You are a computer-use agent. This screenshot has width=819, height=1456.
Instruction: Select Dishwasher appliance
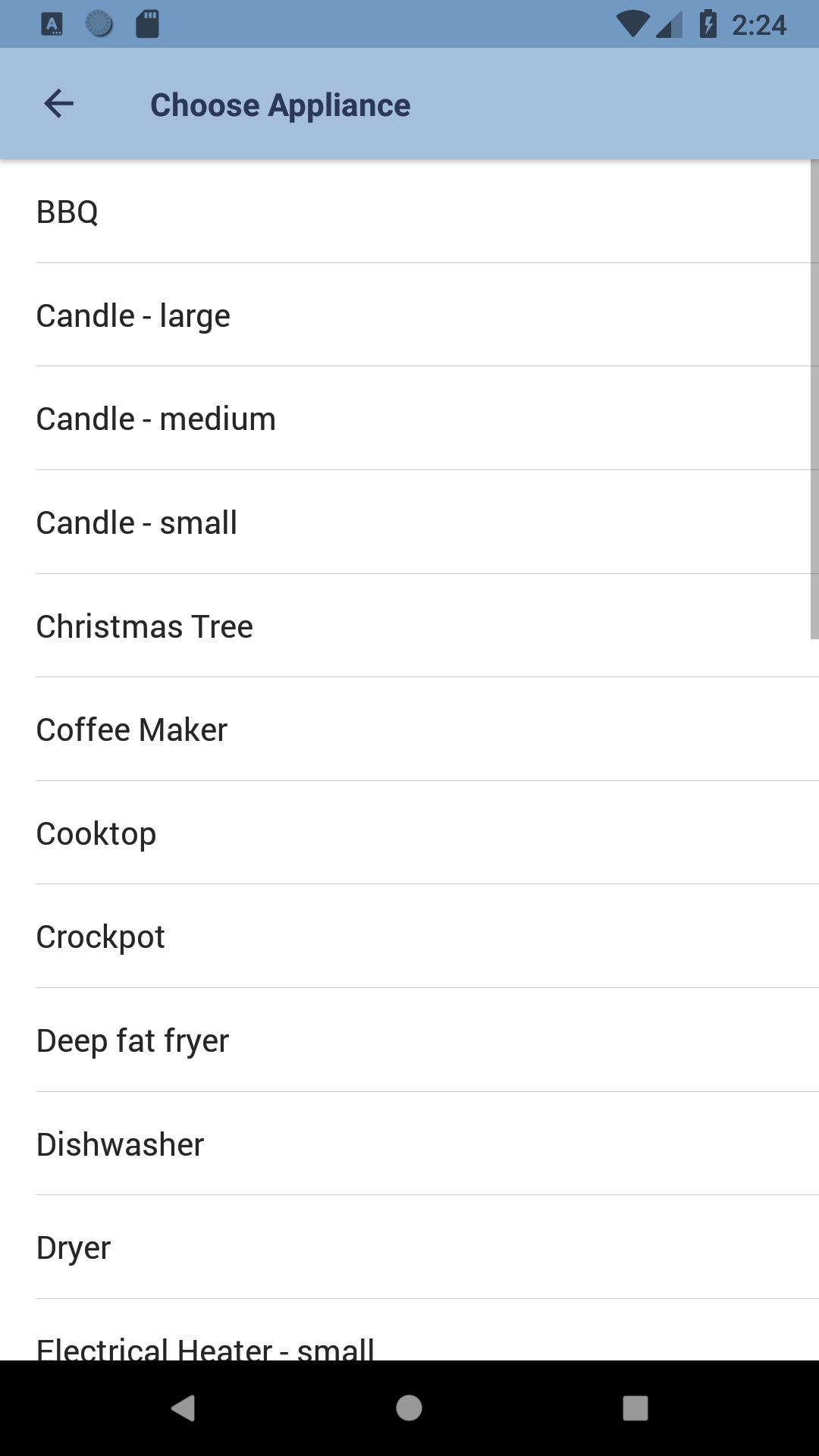pyautogui.click(x=409, y=1144)
